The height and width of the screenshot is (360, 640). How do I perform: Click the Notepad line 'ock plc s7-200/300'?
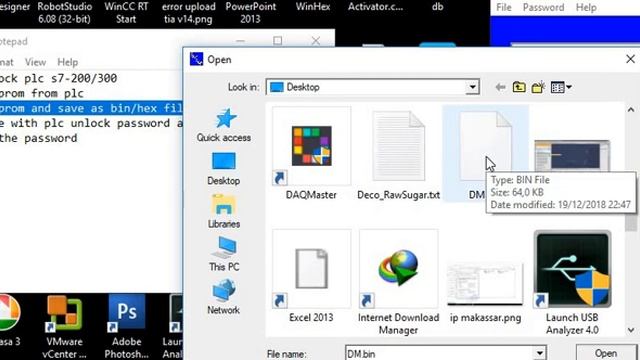tap(58, 78)
